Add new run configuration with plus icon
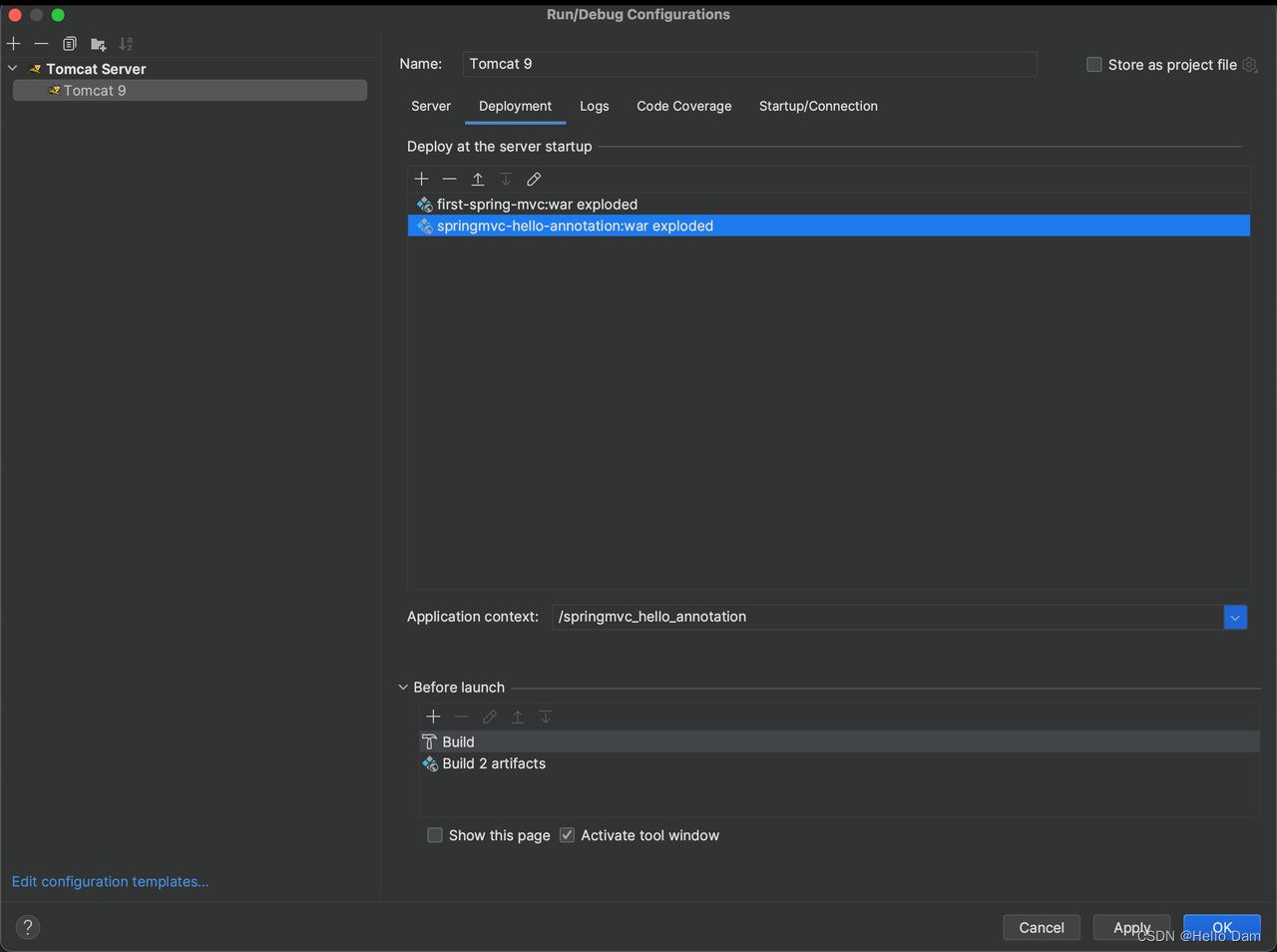 point(13,44)
